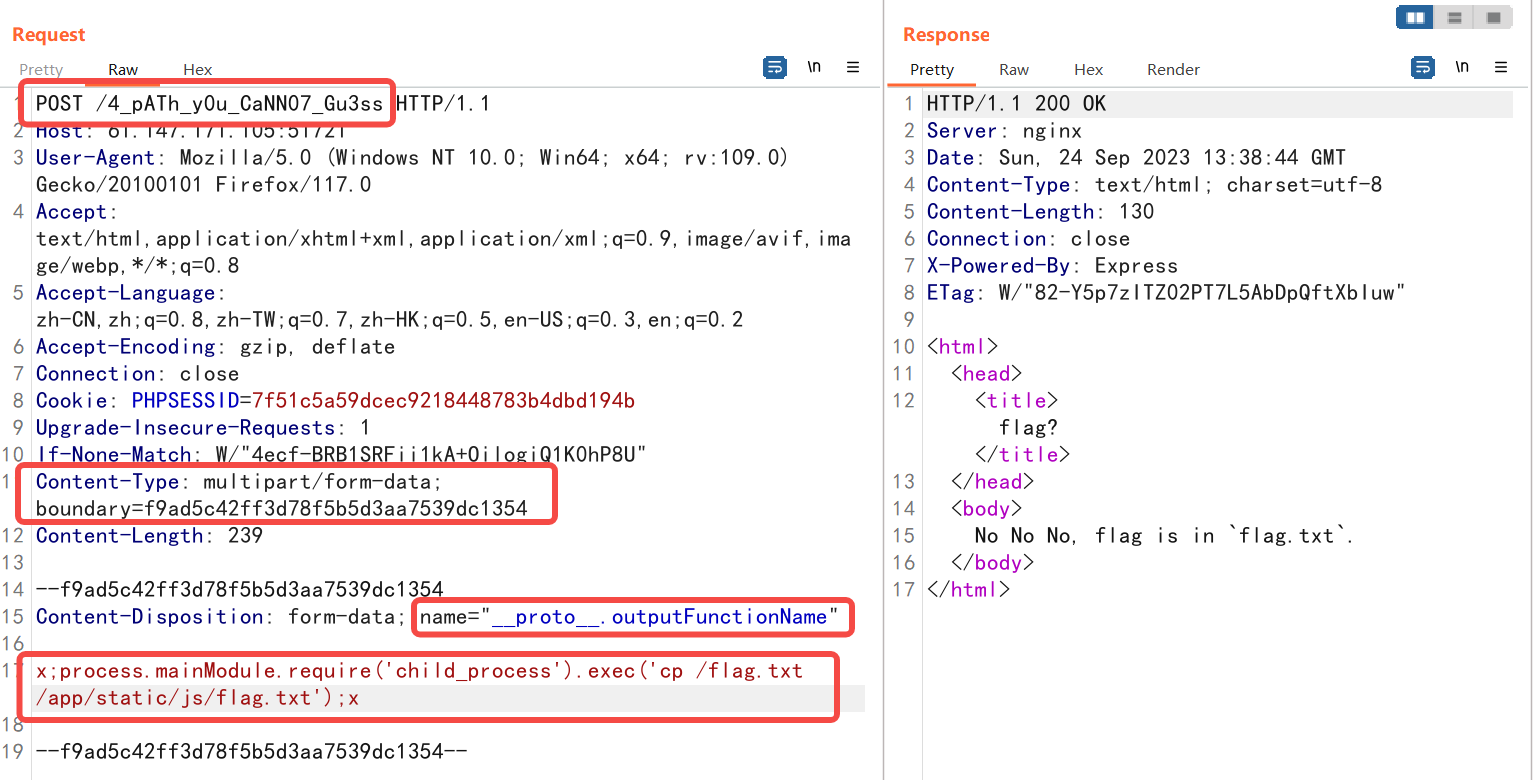
Task: Click the Content-Length: 130 response header
Action: (1040, 211)
